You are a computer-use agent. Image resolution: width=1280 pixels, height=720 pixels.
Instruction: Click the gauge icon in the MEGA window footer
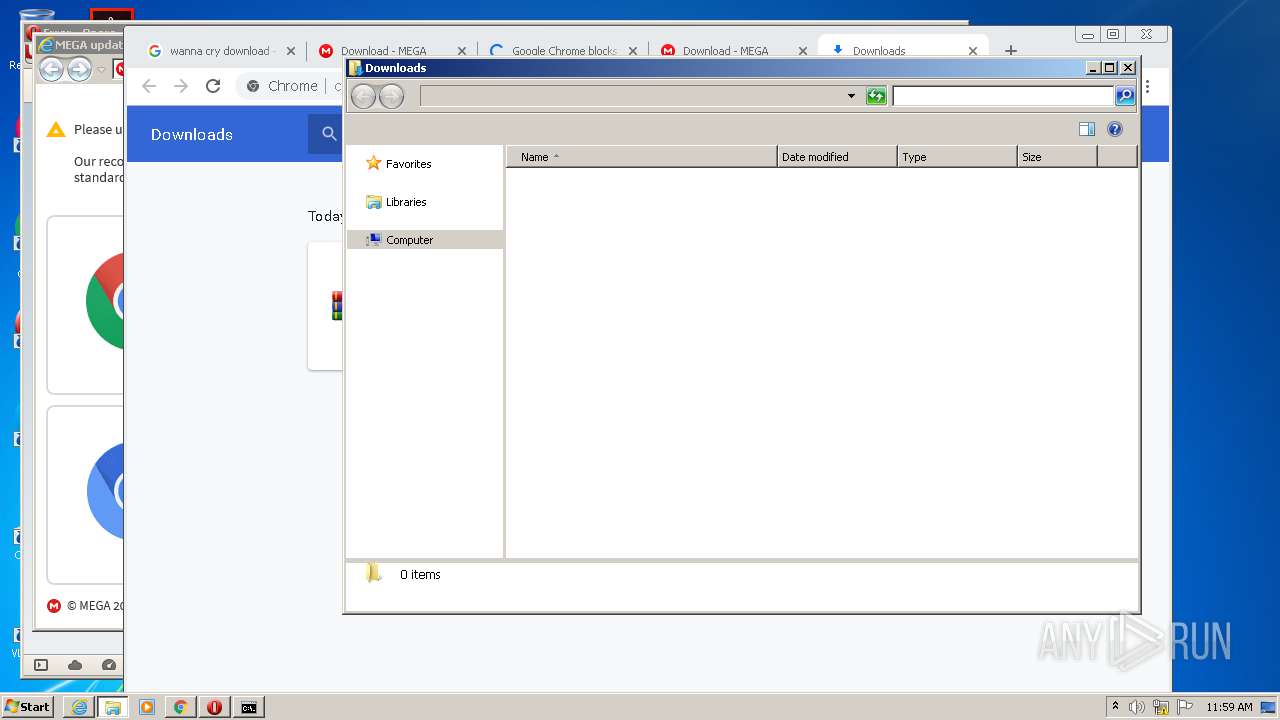pyautogui.click(x=109, y=665)
